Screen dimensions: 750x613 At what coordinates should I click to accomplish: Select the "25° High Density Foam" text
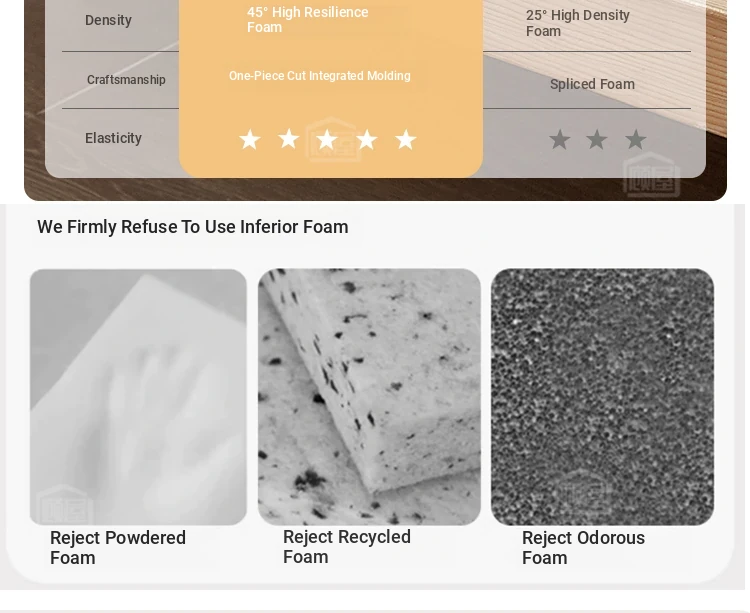tap(578, 23)
